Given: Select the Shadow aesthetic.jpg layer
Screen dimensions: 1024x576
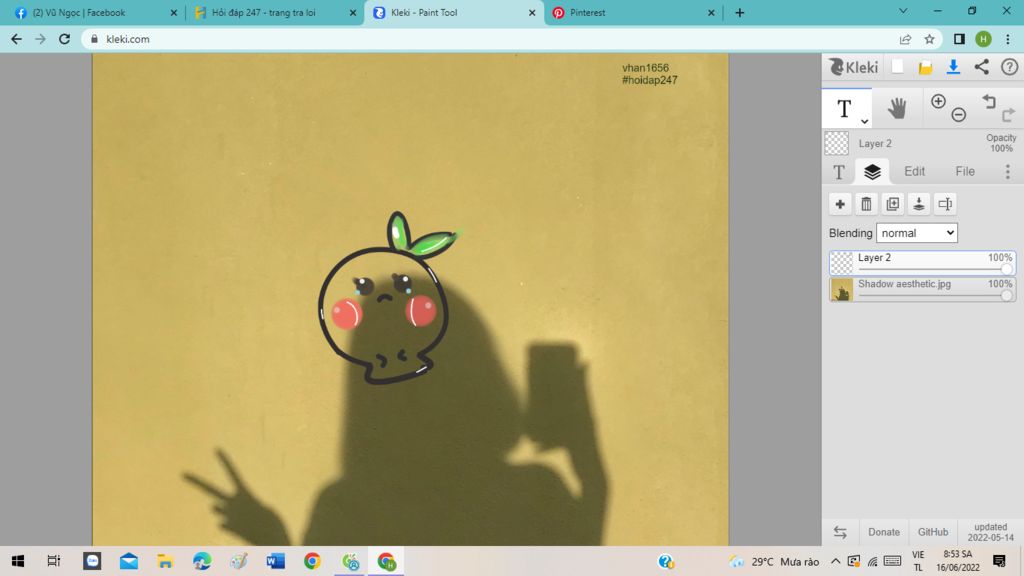Looking at the screenshot, I should pos(922,289).
